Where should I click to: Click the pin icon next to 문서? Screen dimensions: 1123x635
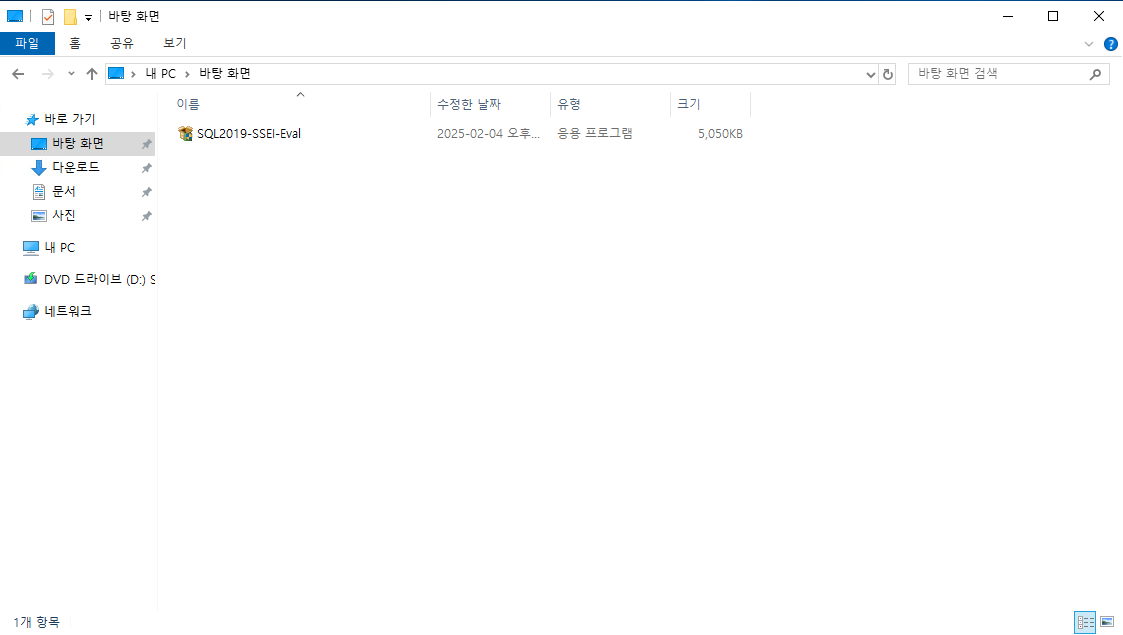(x=146, y=192)
